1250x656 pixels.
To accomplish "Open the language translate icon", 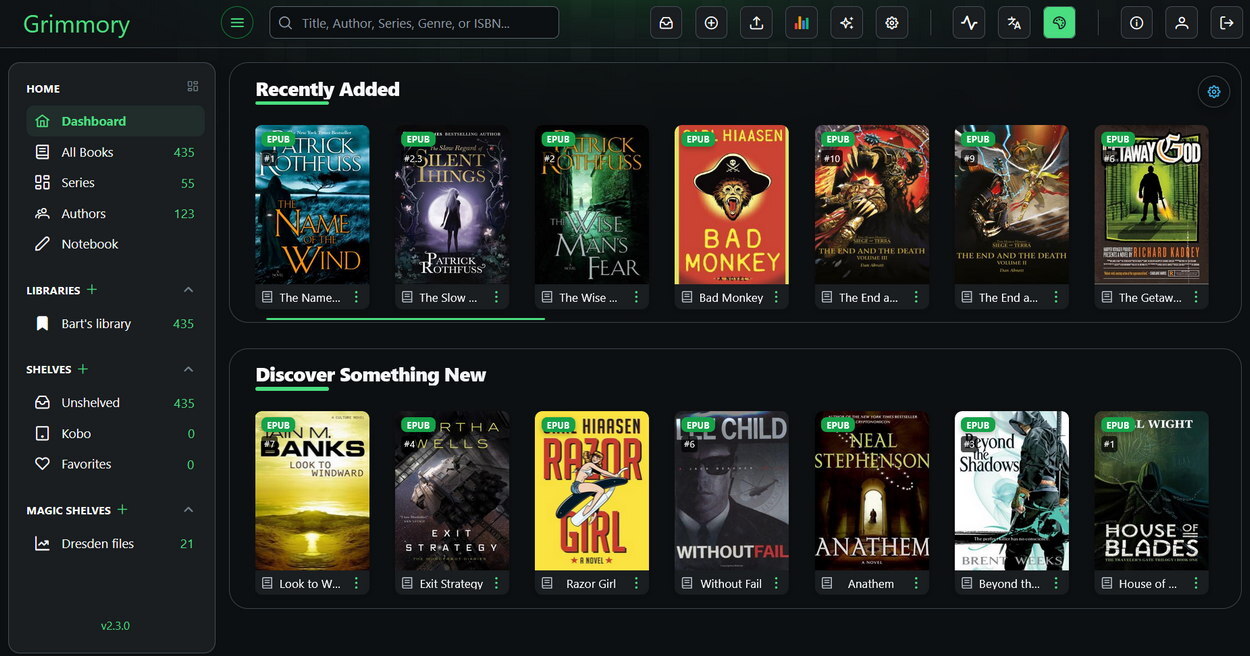I will point(1014,22).
